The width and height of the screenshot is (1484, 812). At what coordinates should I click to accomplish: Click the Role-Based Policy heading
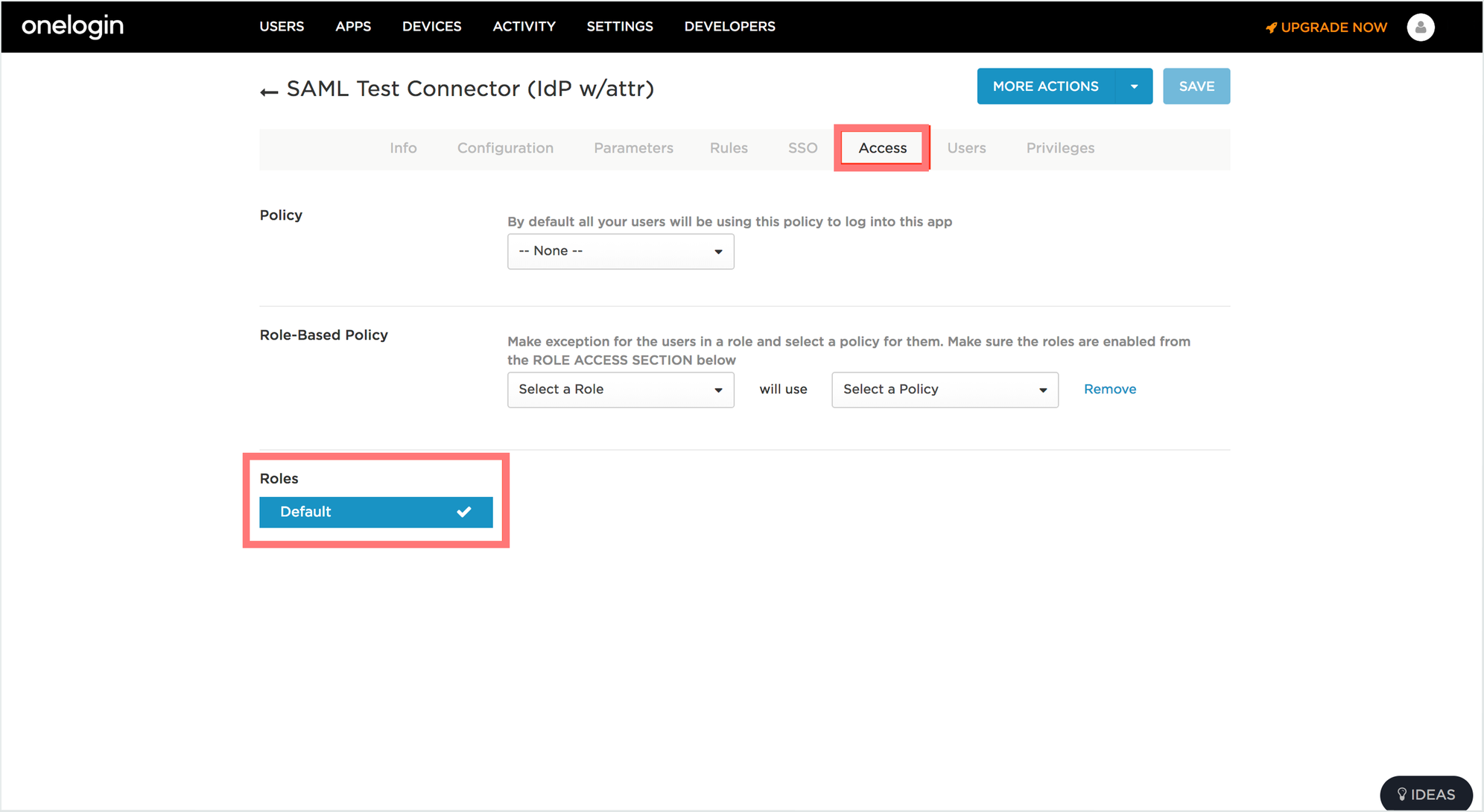[x=323, y=335]
